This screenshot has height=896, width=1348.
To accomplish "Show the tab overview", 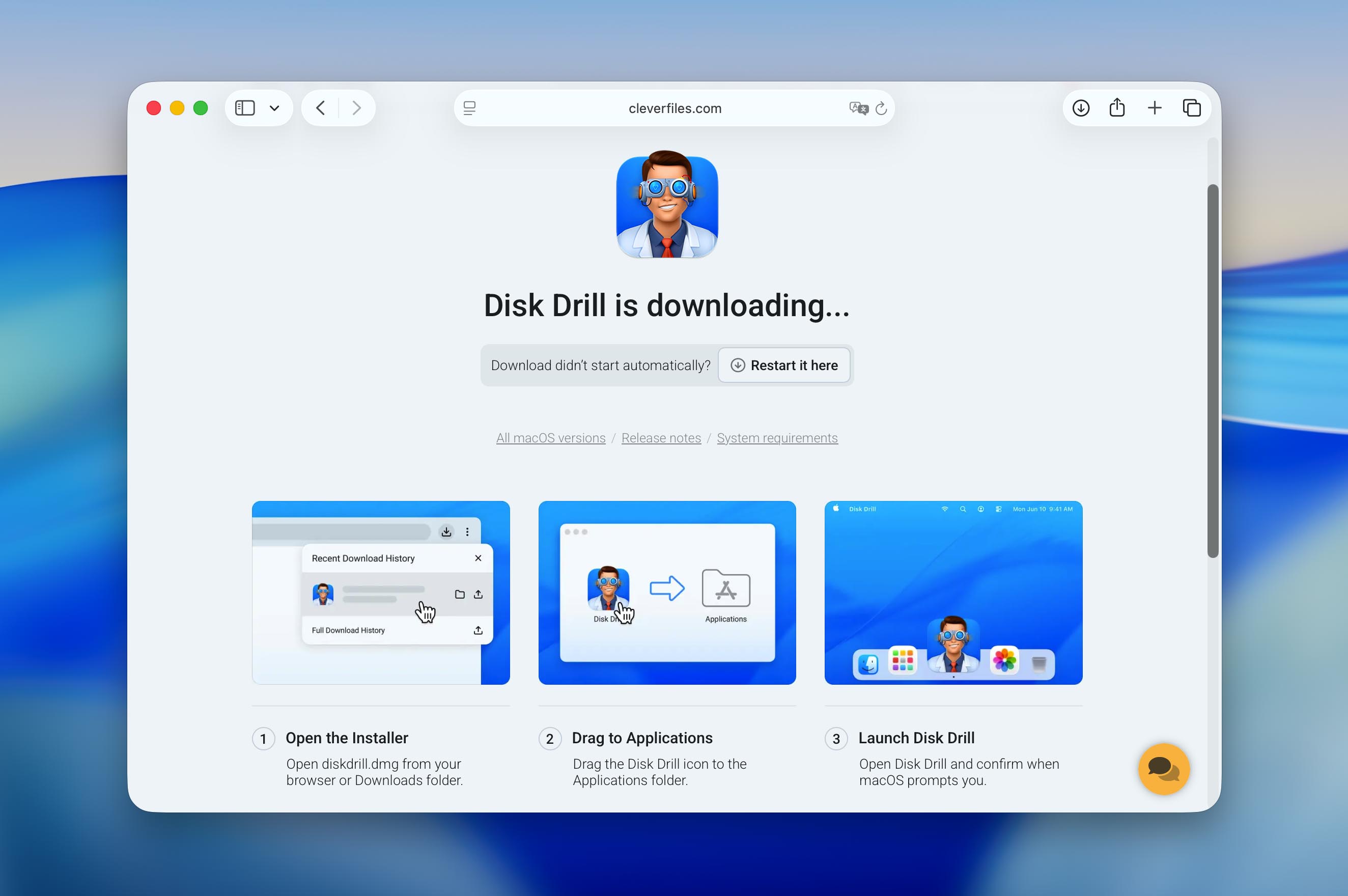I will tap(1191, 108).
